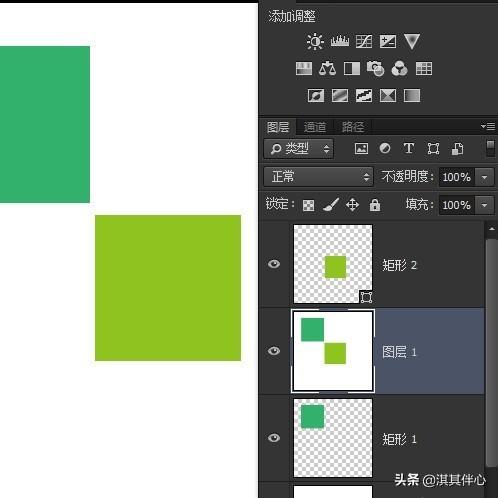Hide the 矩形 2 layer
Screen dimensions: 498x498
click(274, 264)
